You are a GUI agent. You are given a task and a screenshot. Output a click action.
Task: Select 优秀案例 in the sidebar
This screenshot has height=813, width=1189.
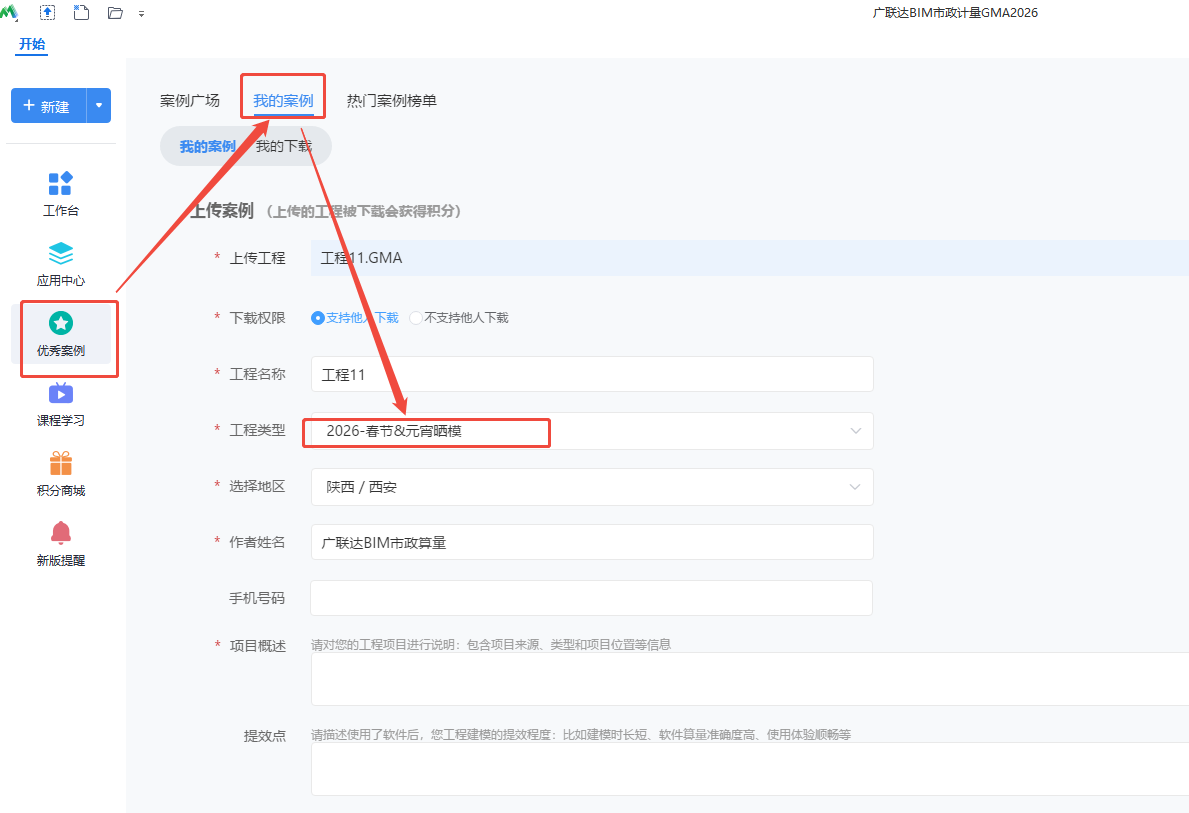pyautogui.click(x=60, y=335)
